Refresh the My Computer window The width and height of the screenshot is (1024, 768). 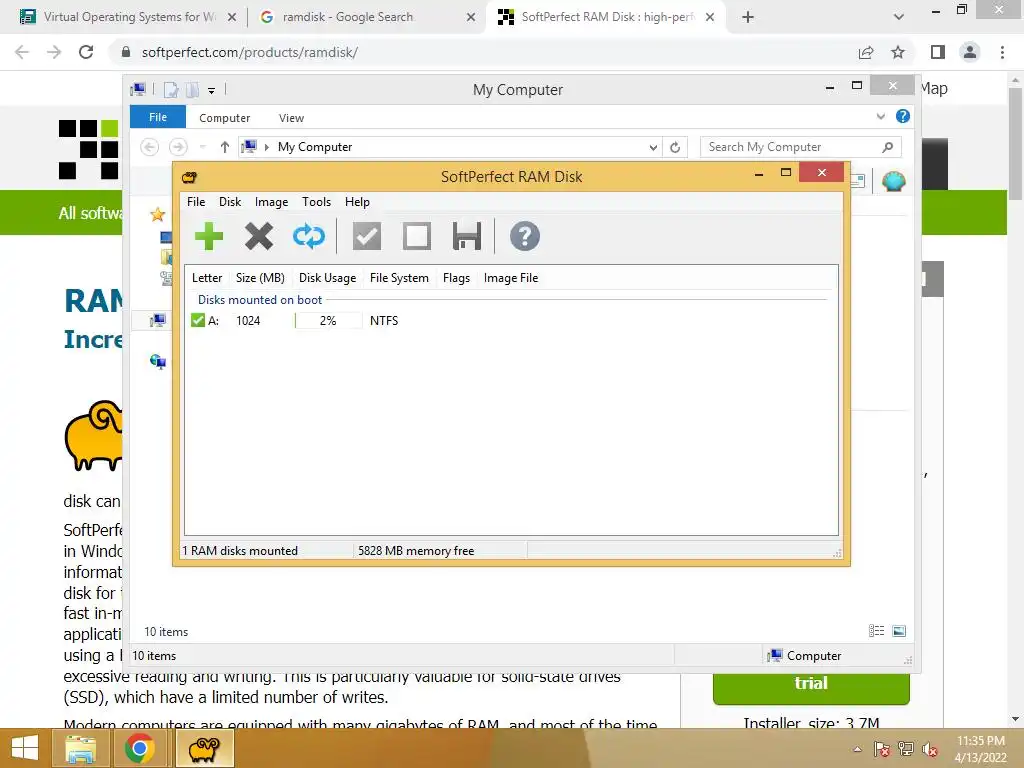(x=675, y=148)
